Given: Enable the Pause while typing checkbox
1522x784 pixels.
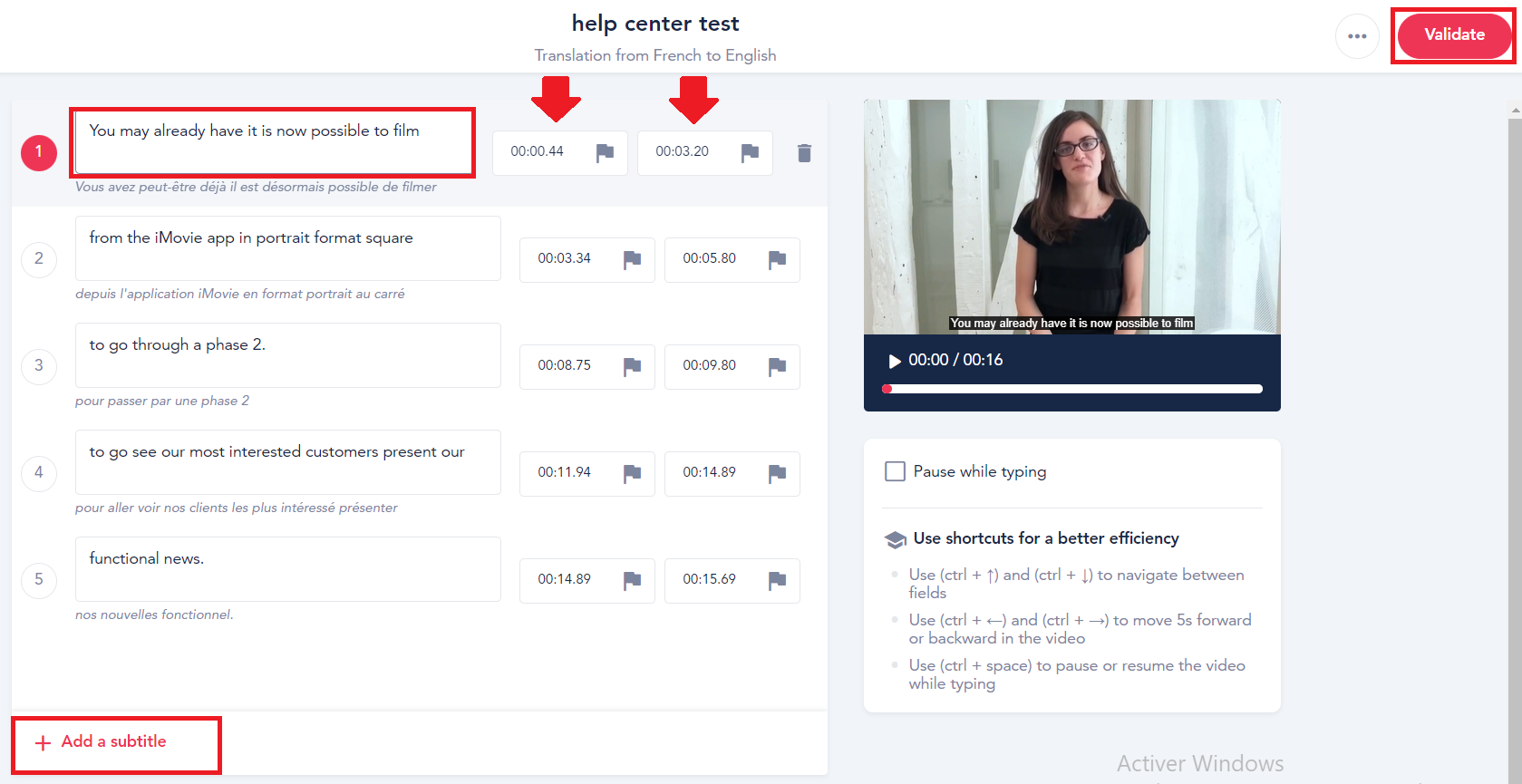Looking at the screenshot, I should coord(895,471).
